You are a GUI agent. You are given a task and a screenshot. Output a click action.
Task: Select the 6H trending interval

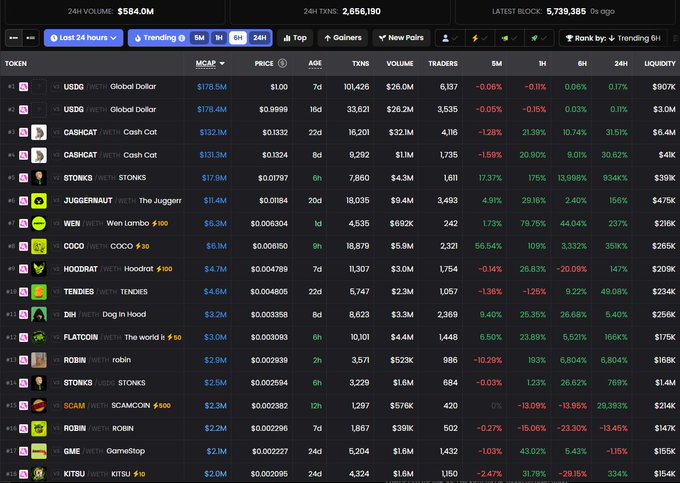click(x=238, y=38)
